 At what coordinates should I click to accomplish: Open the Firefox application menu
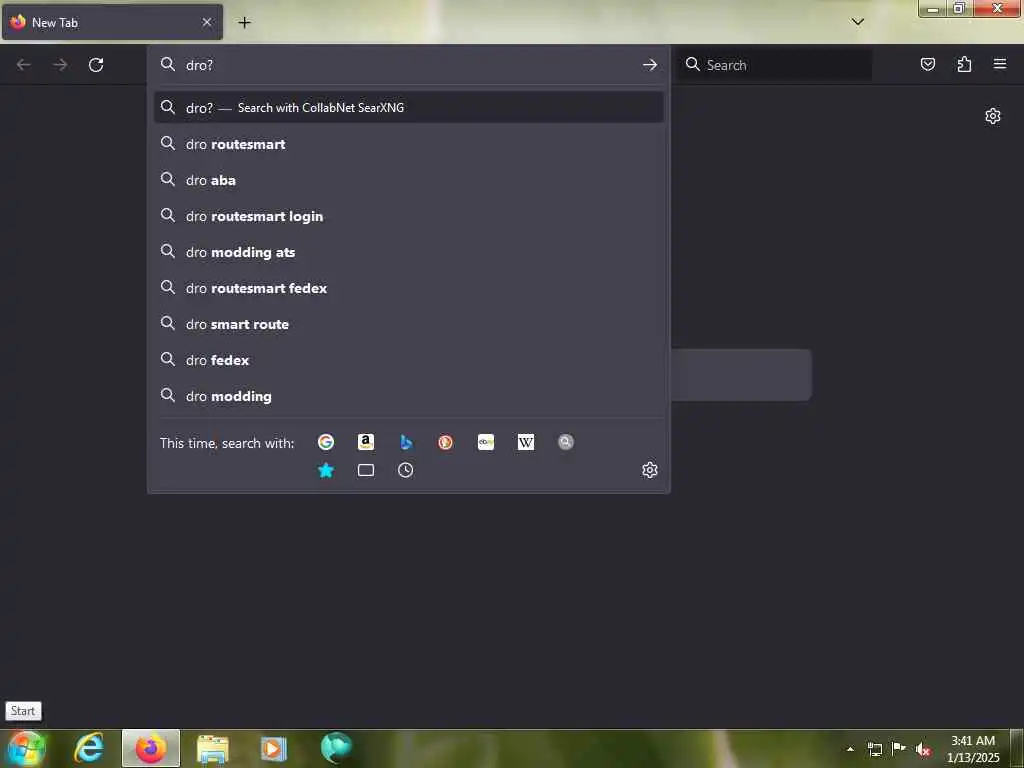(1000, 64)
